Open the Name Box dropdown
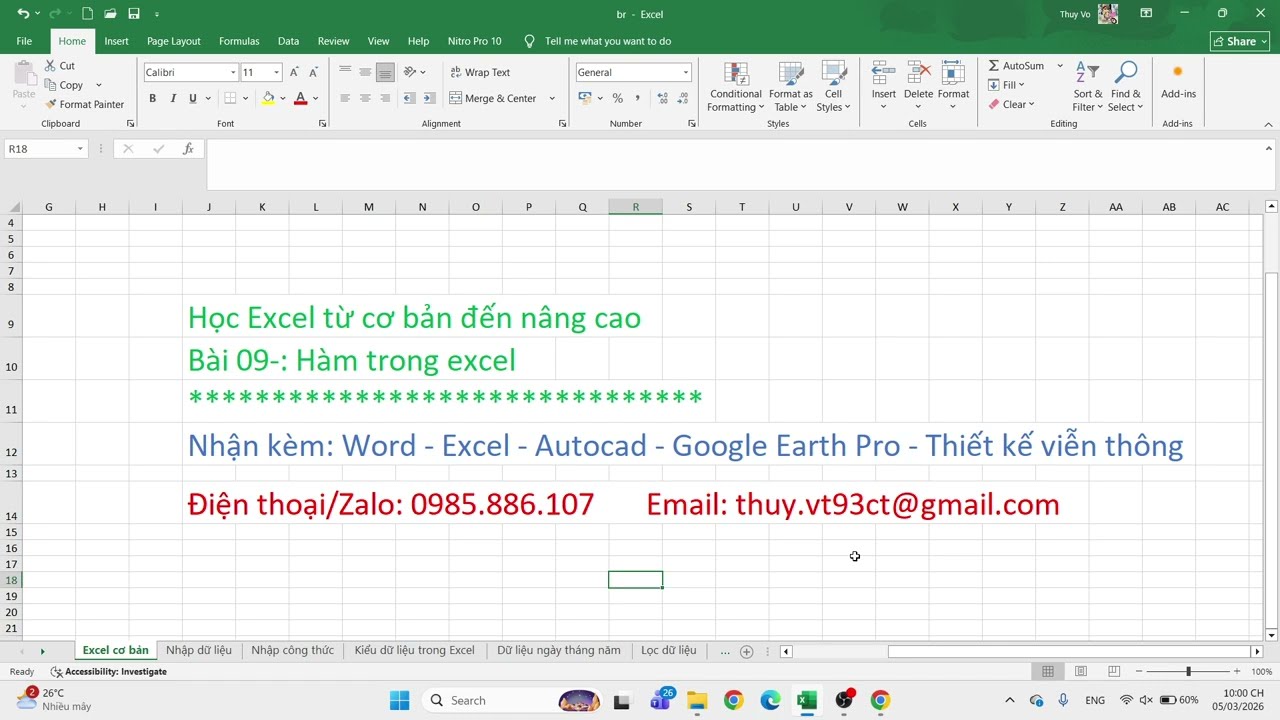Screen dimensions: 1280x720 pyautogui.click(x=80, y=148)
